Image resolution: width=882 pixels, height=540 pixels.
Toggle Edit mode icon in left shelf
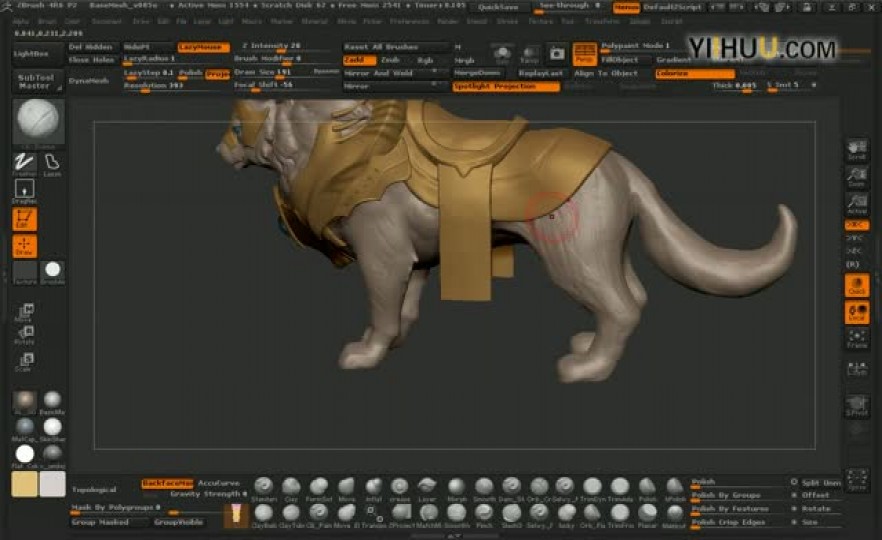pyautogui.click(x=24, y=219)
